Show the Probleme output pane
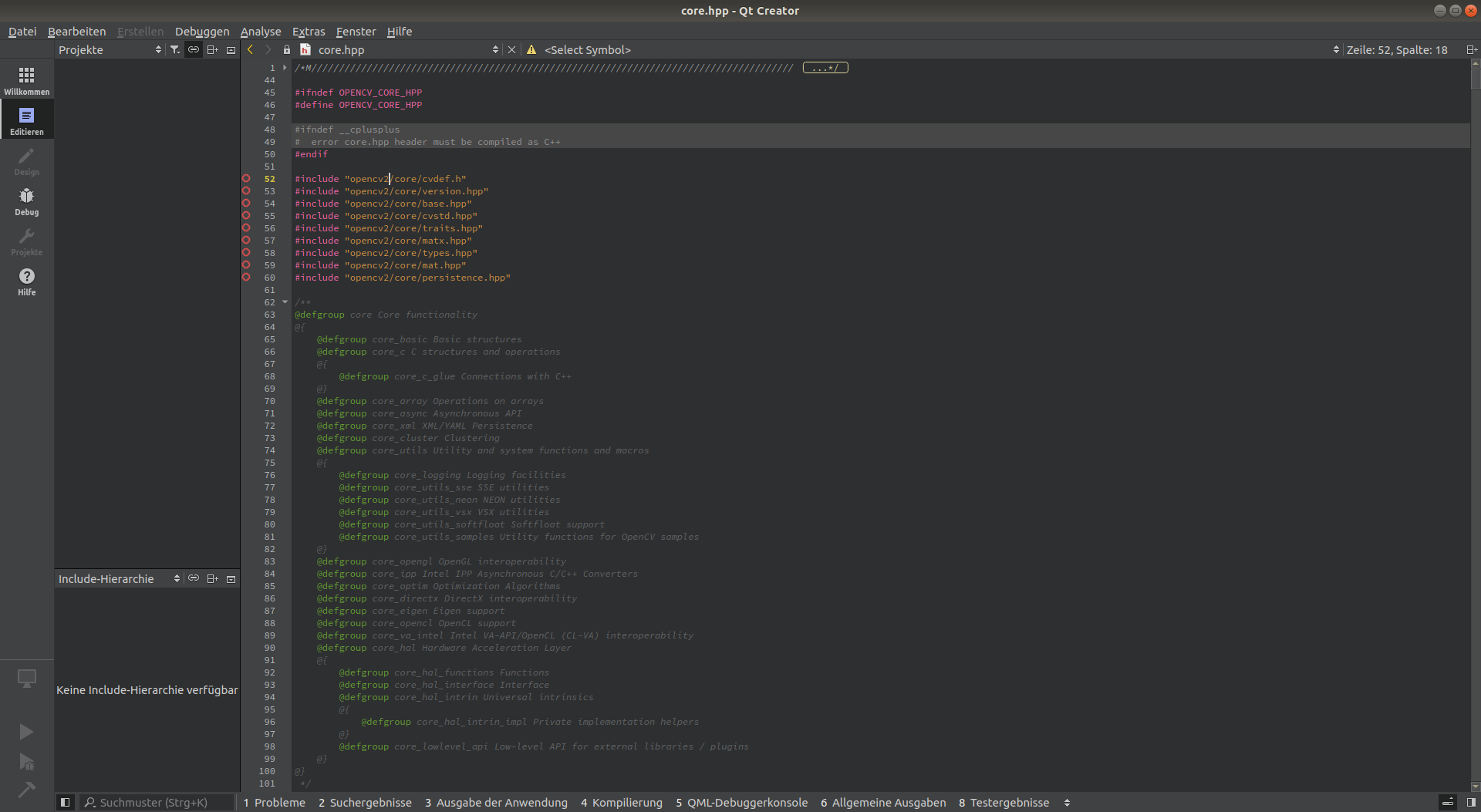 click(275, 802)
